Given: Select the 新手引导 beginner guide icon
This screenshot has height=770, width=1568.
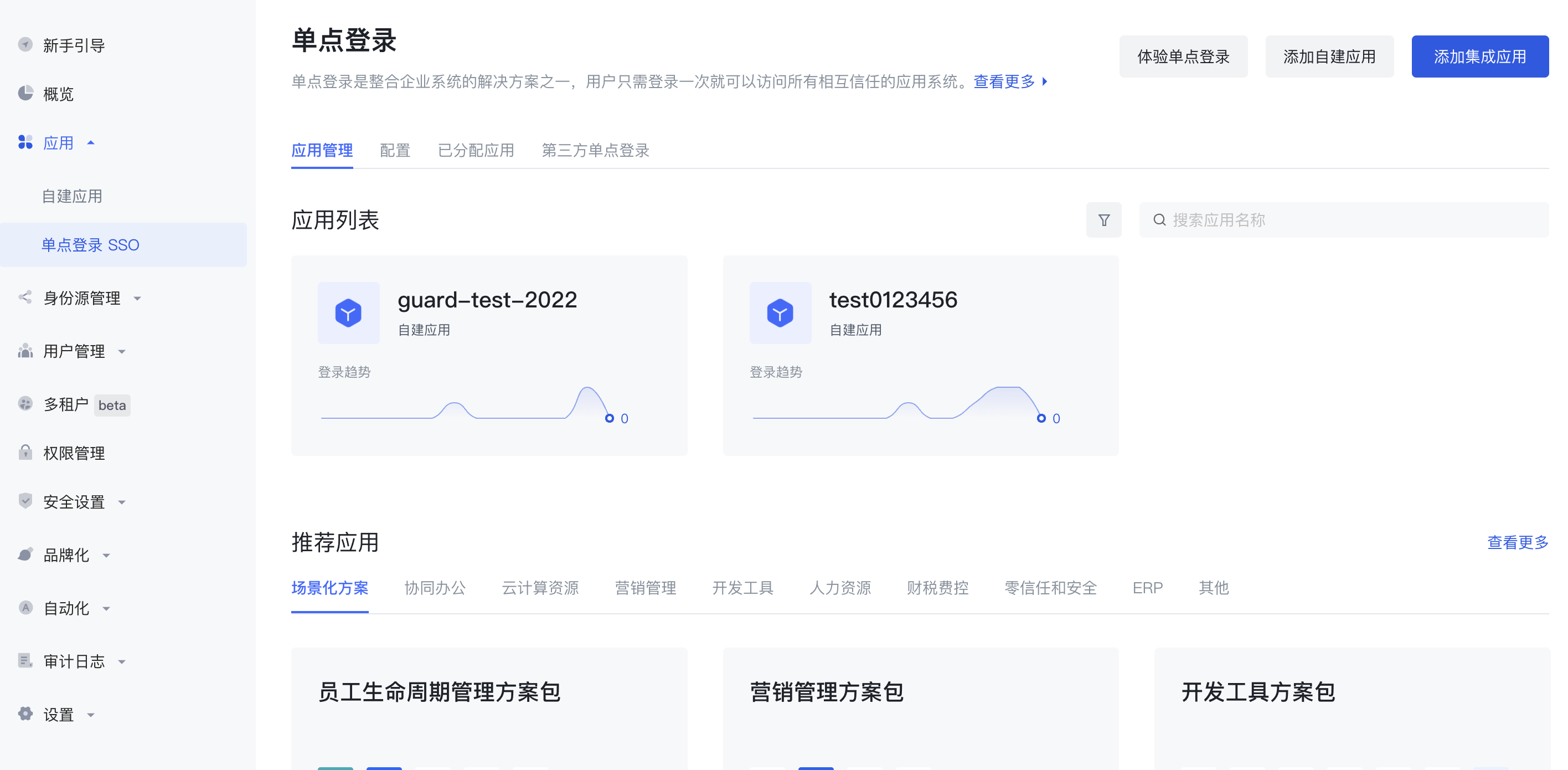Looking at the screenshot, I should point(25,44).
